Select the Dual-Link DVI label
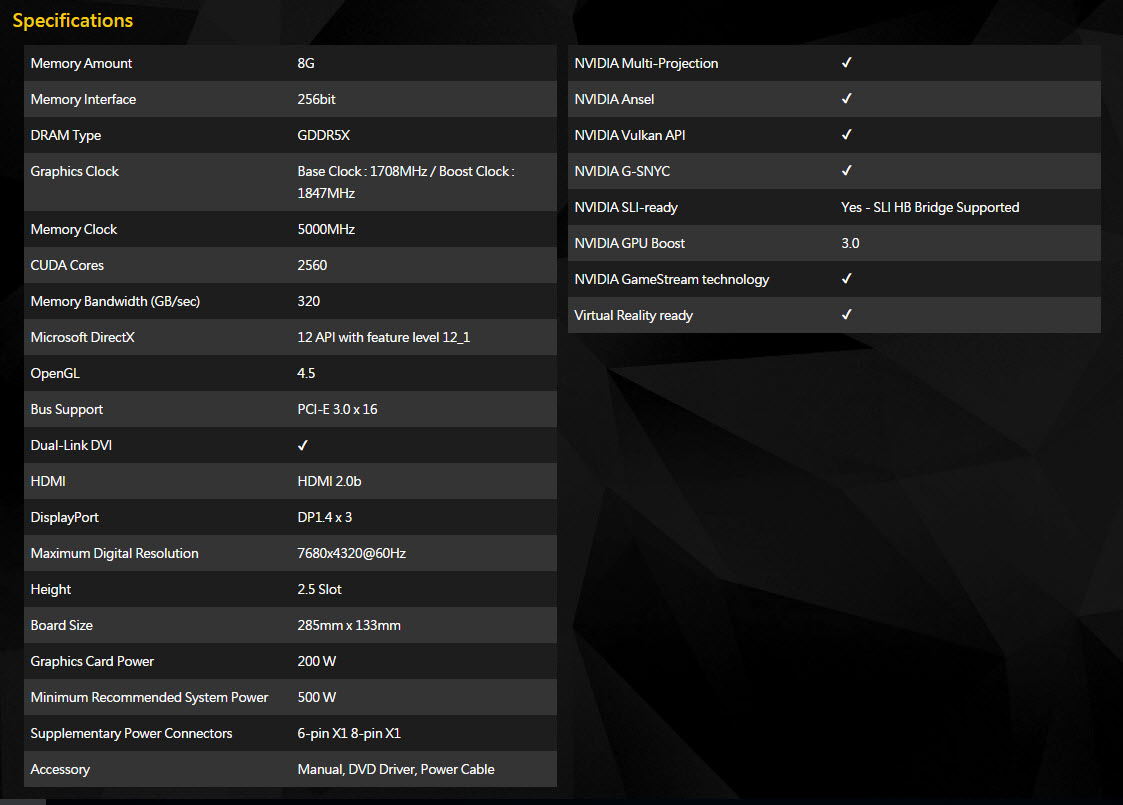 coord(71,445)
